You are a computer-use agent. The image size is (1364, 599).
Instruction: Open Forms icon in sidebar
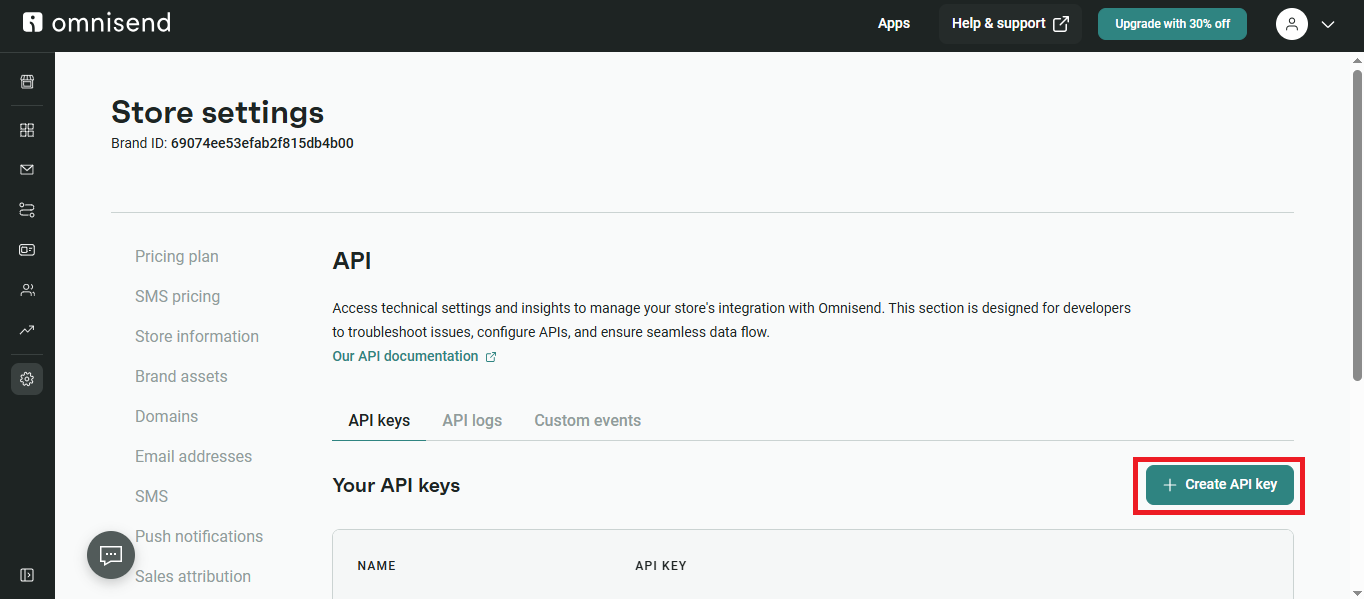[27, 250]
